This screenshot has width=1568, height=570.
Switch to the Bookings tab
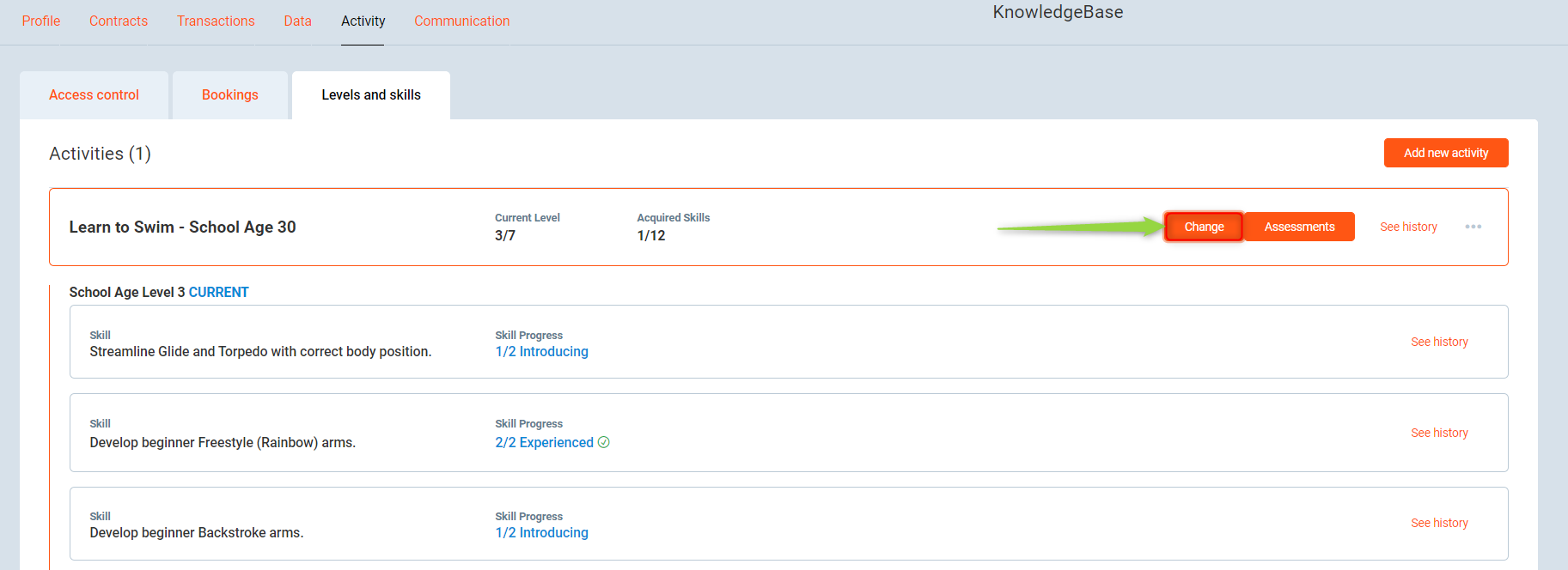[x=229, y=95]
